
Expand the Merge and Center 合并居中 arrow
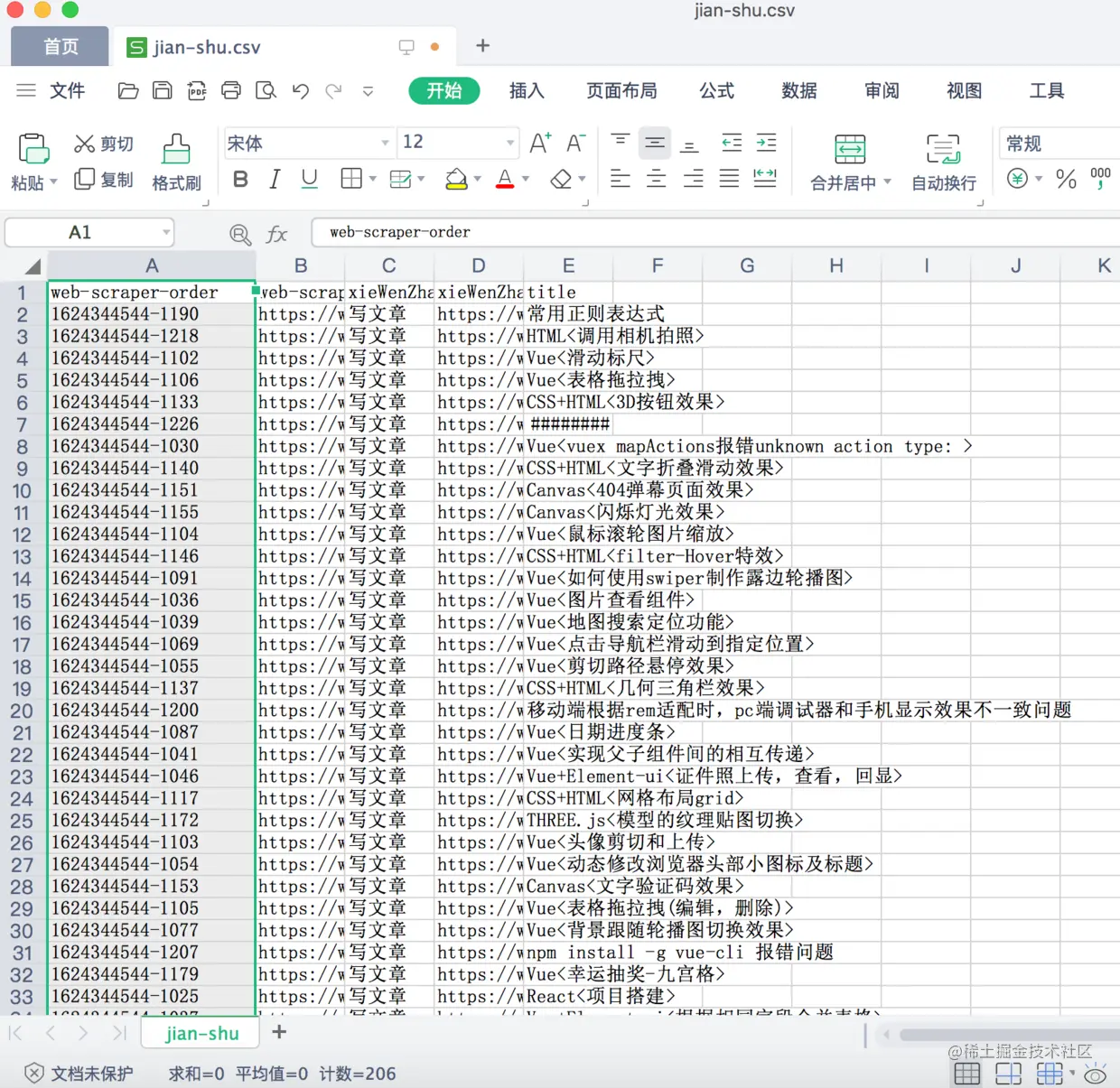(887, 181)
